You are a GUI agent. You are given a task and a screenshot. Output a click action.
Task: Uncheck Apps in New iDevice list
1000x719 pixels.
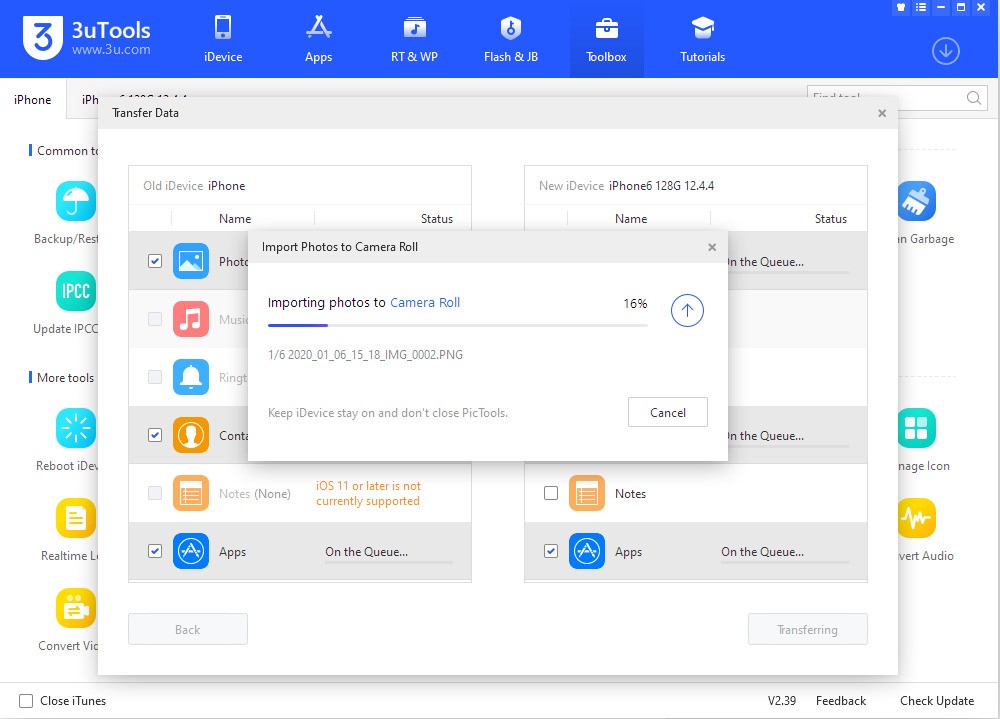click(551, 551)
